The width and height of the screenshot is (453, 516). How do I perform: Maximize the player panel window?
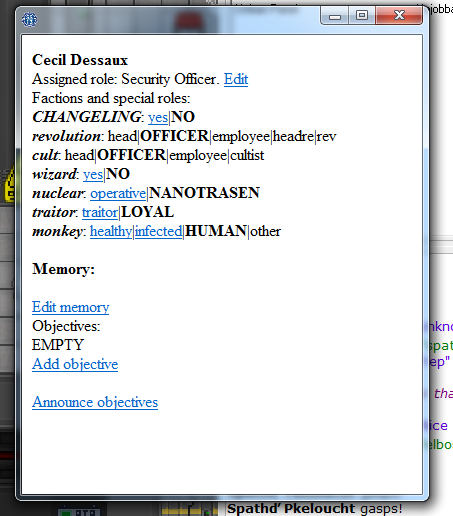coord(362,16)
